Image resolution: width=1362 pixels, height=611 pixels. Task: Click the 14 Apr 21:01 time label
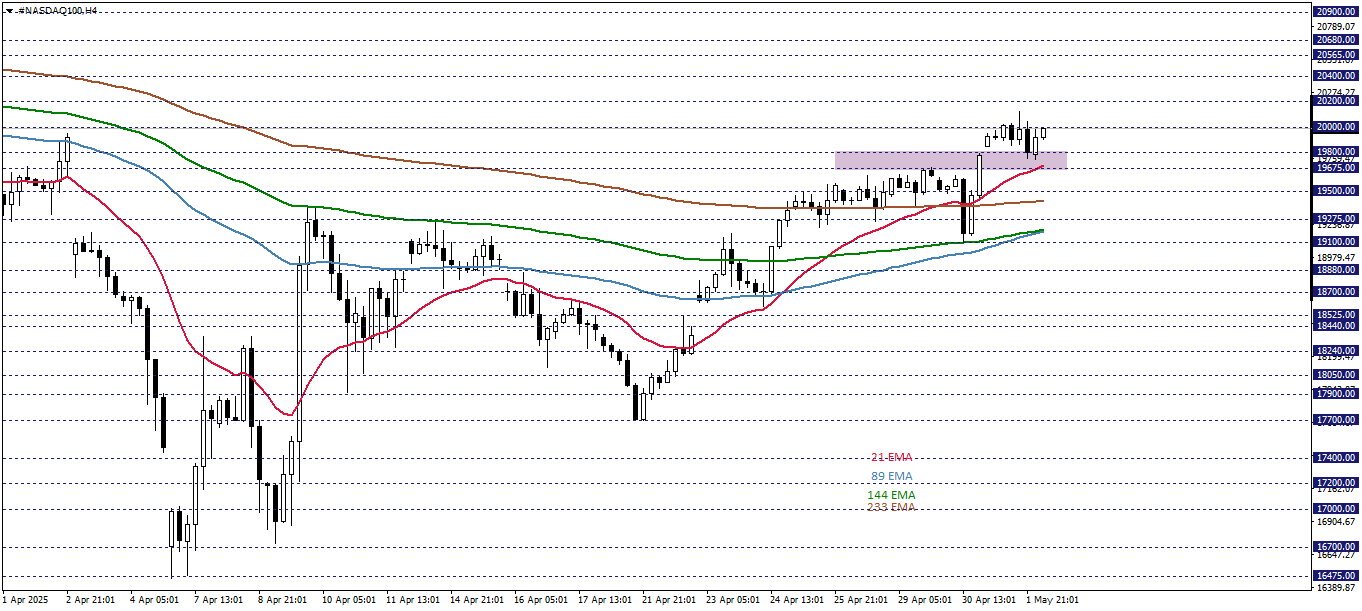point(477,600)
